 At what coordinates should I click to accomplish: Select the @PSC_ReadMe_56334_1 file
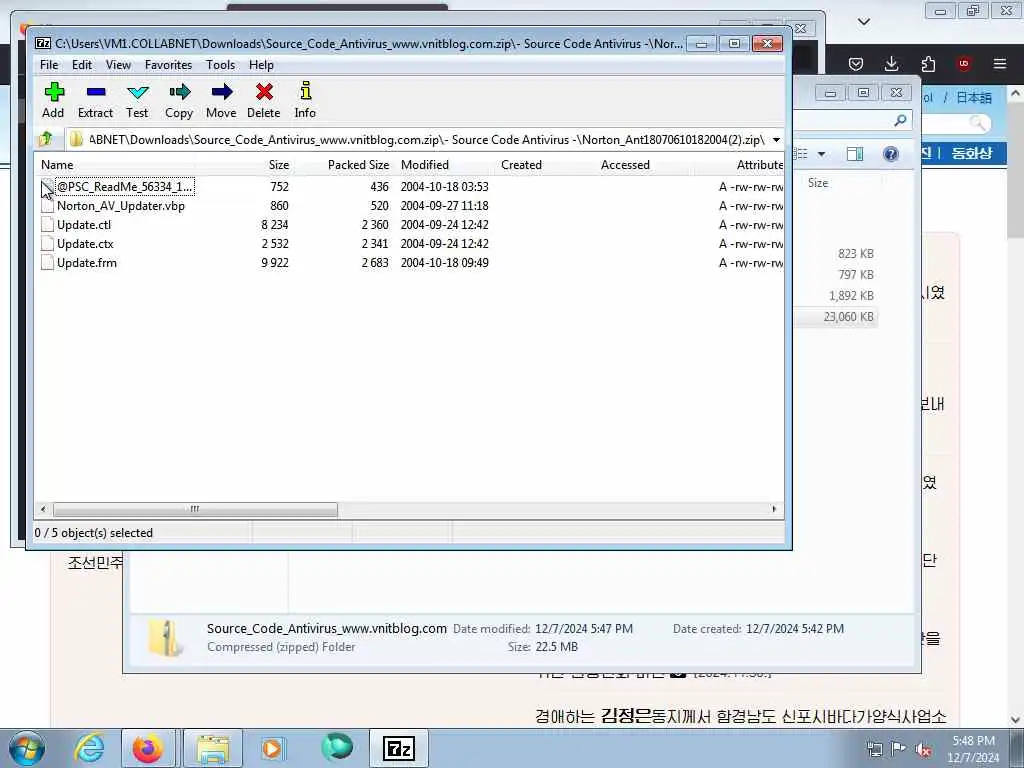[x=124, y=187]
